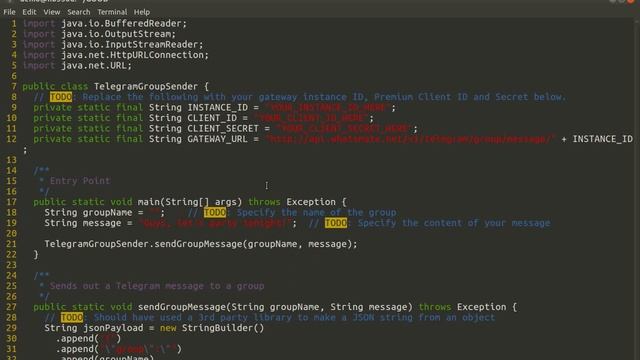Click the highlighted TODO on line 28
The width and height of the screenshot is (640, 360).
[x=72, y=318]
